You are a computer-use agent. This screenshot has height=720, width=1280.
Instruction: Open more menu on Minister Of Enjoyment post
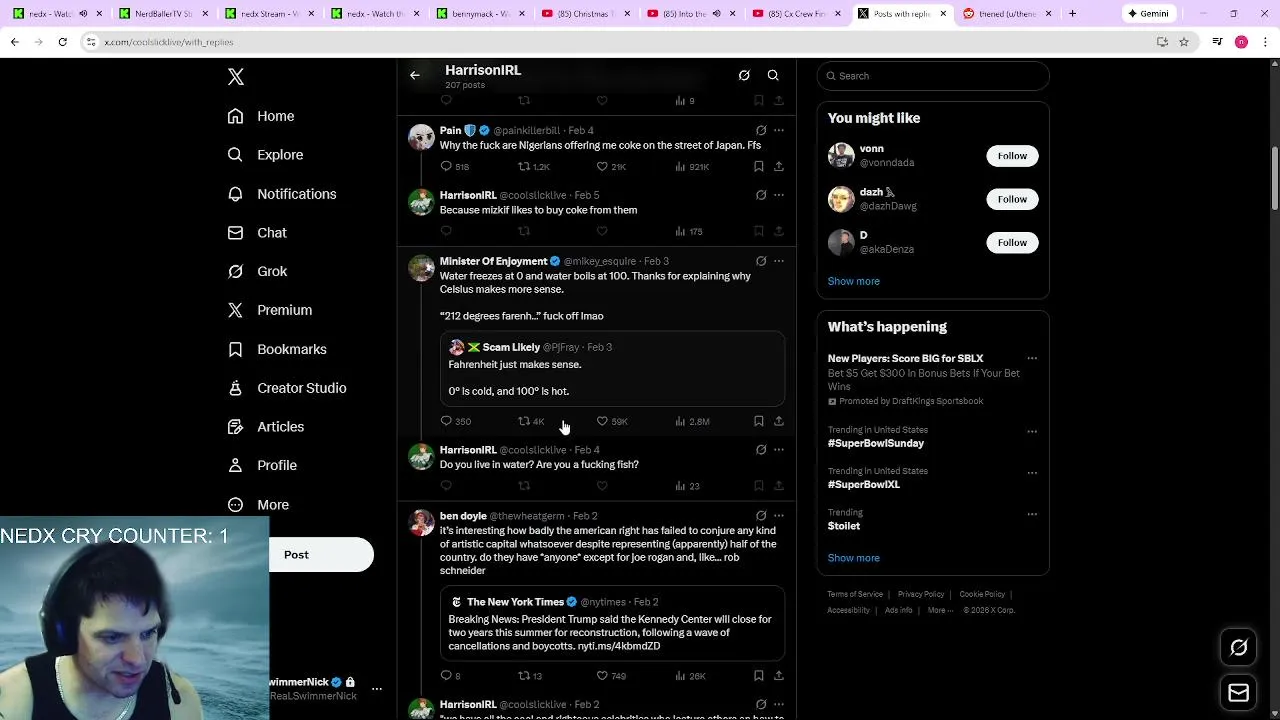tap(779, 261)
